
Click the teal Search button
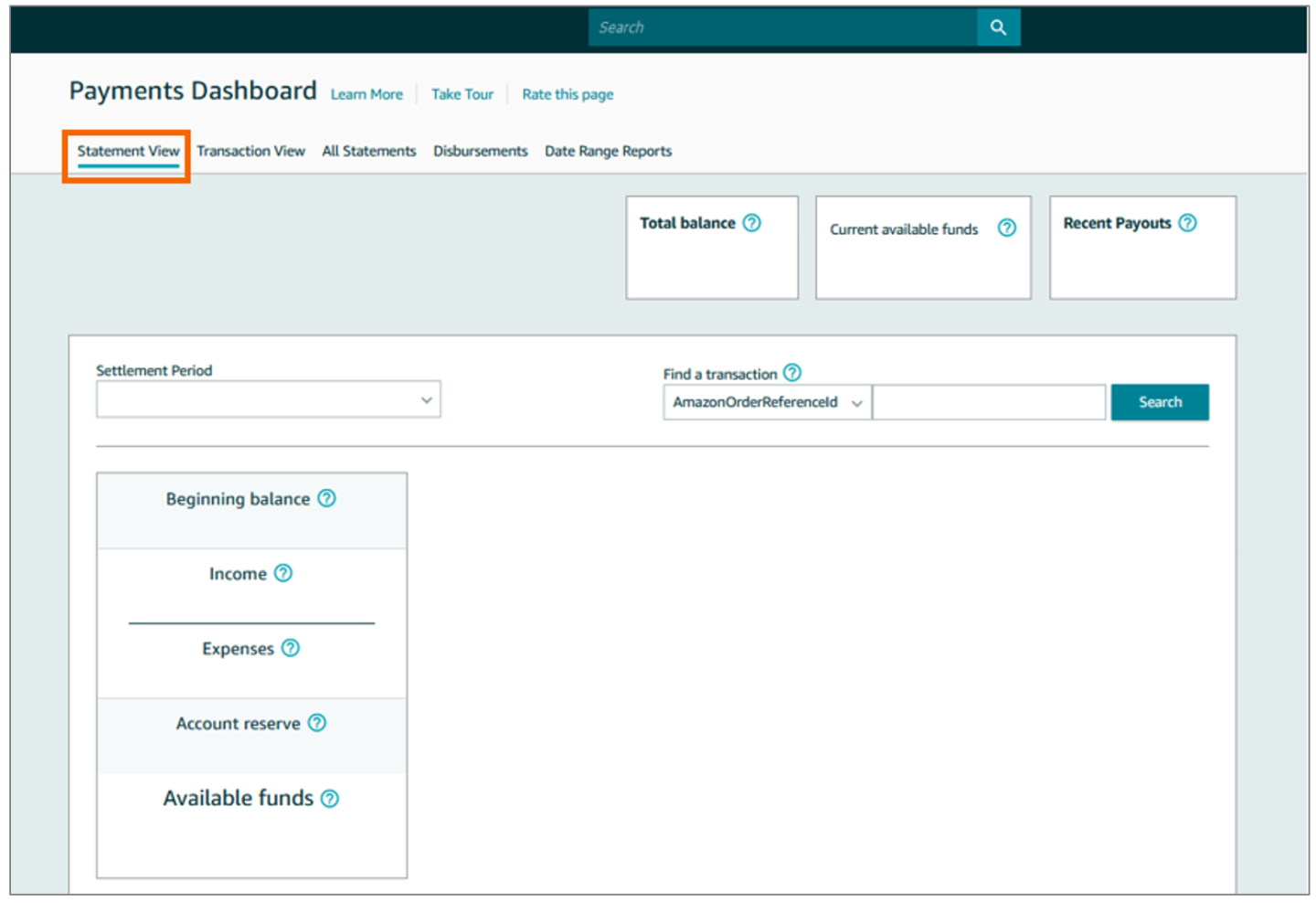[x=1160, y=402]
